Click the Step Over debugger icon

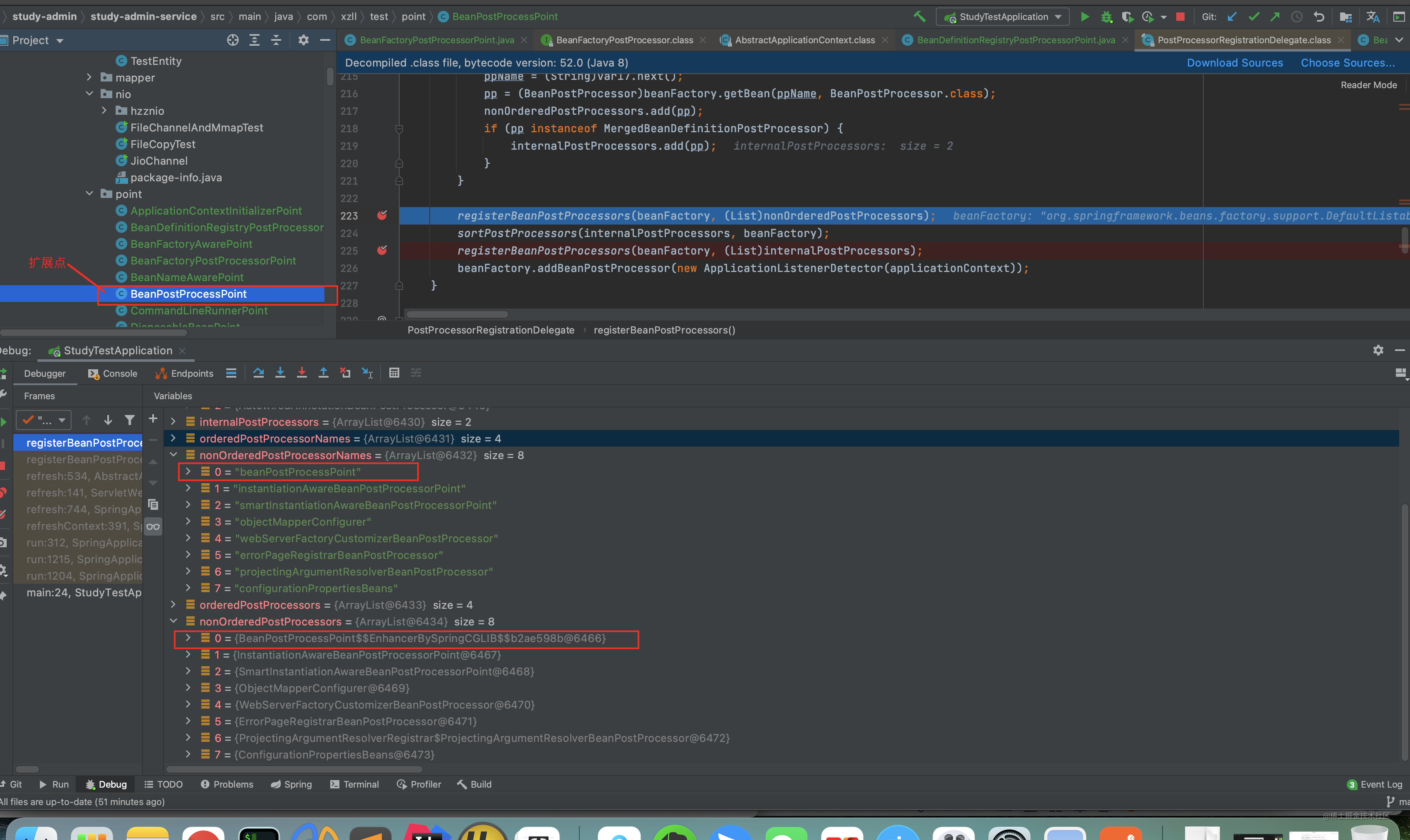tap(259, 373)
